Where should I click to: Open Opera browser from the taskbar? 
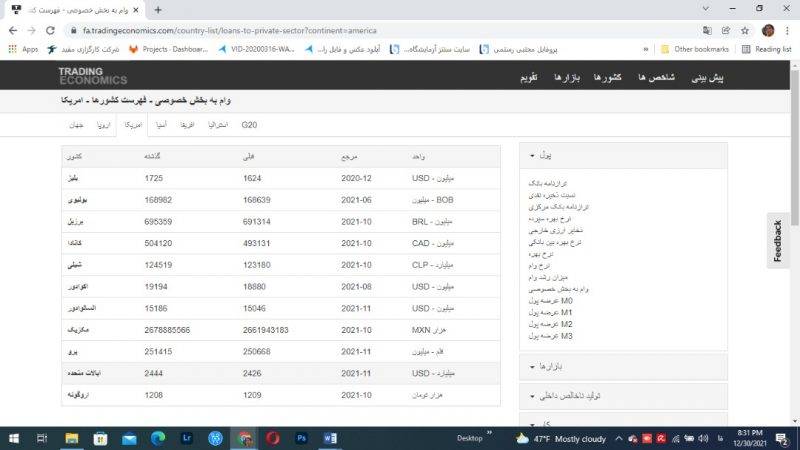coord(272,437)
